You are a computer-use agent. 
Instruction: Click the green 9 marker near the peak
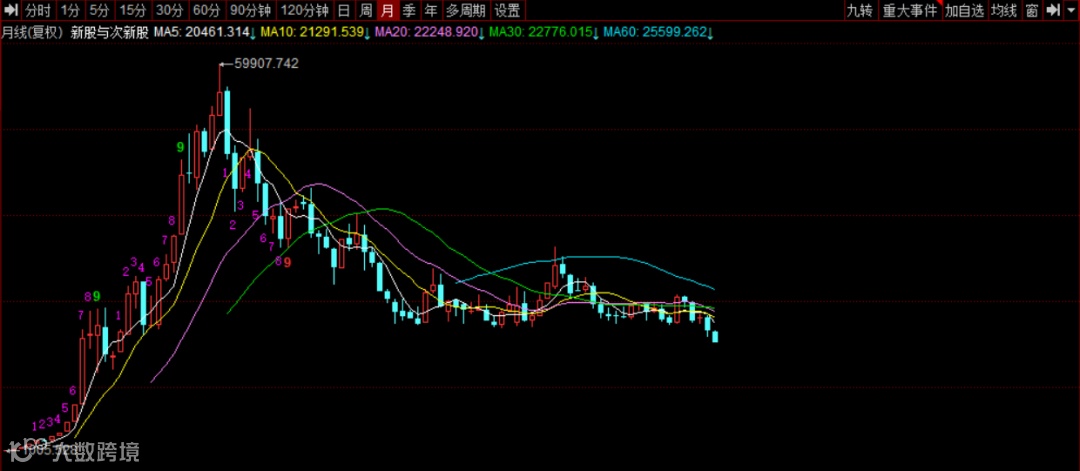pos(180,146)
